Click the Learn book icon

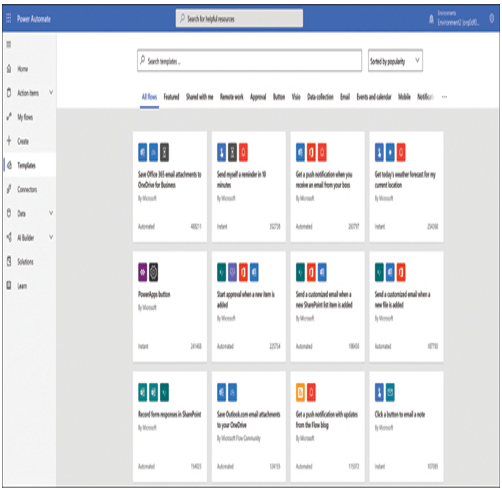9,285
